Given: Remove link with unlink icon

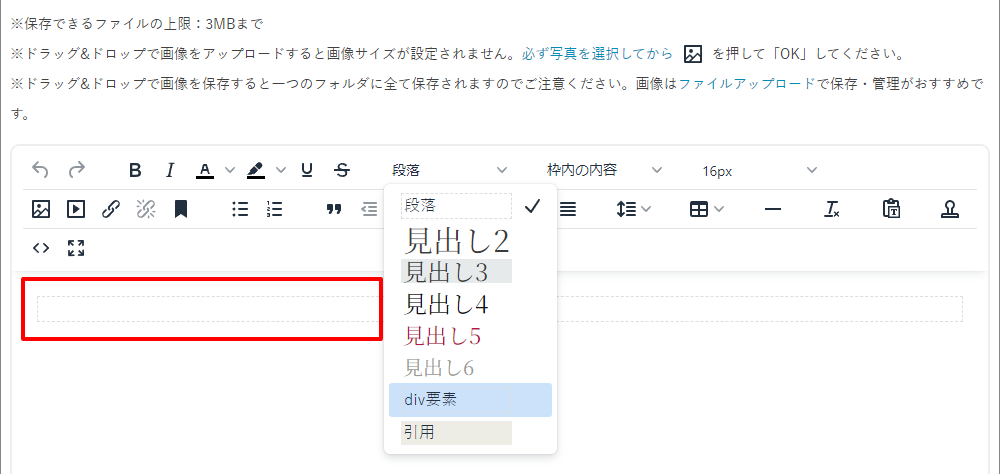Looking at the screenshot, I should (146, 209).
